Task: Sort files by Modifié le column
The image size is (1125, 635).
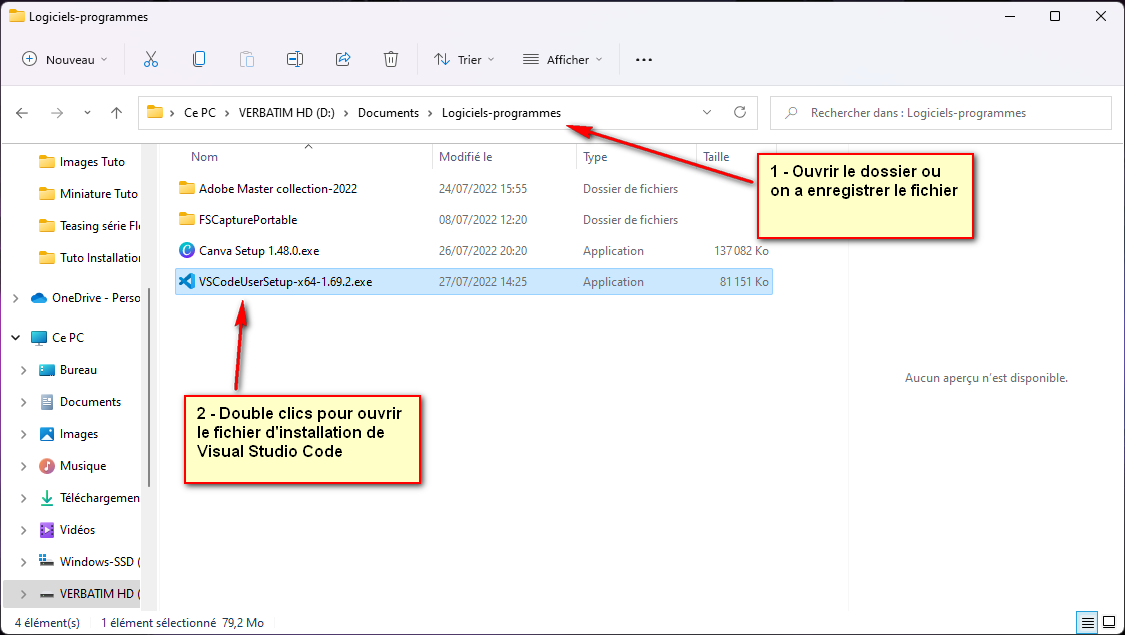Action: coord(466,157)
